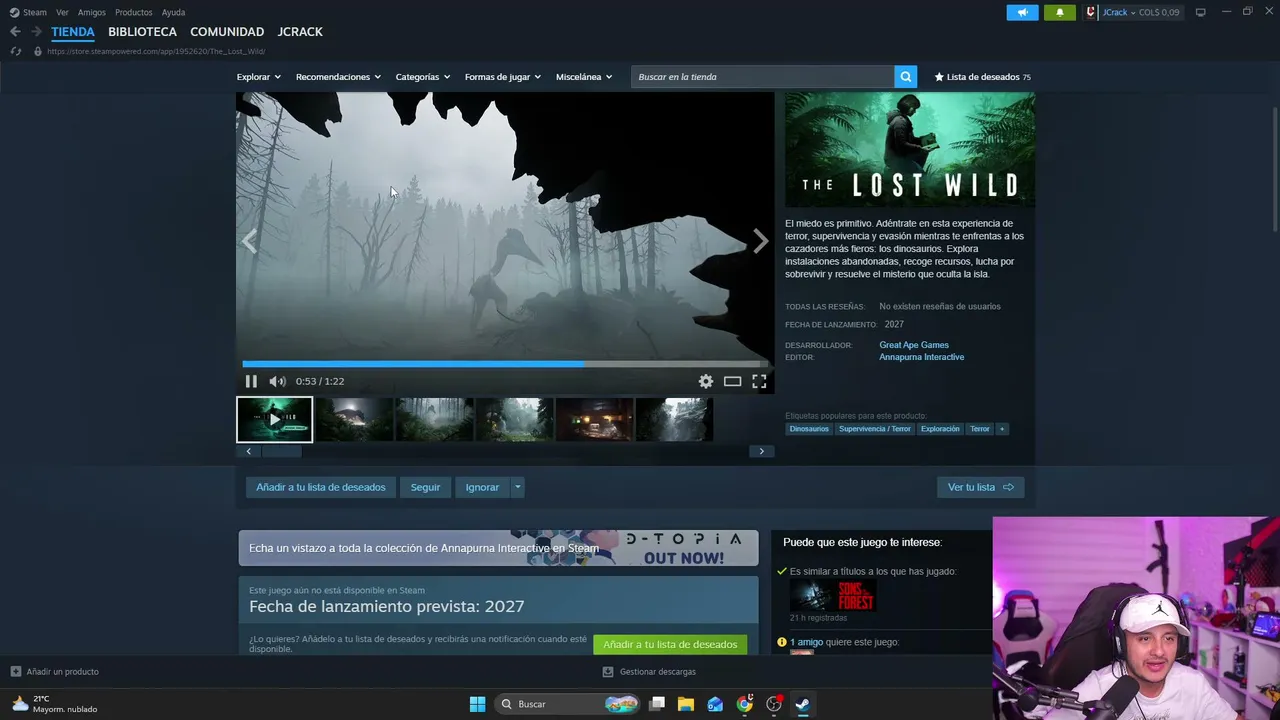Image resolution: width=1280 pixels, height=720 pixels.
Task: Select the Exploración tag
Action: 940,429
